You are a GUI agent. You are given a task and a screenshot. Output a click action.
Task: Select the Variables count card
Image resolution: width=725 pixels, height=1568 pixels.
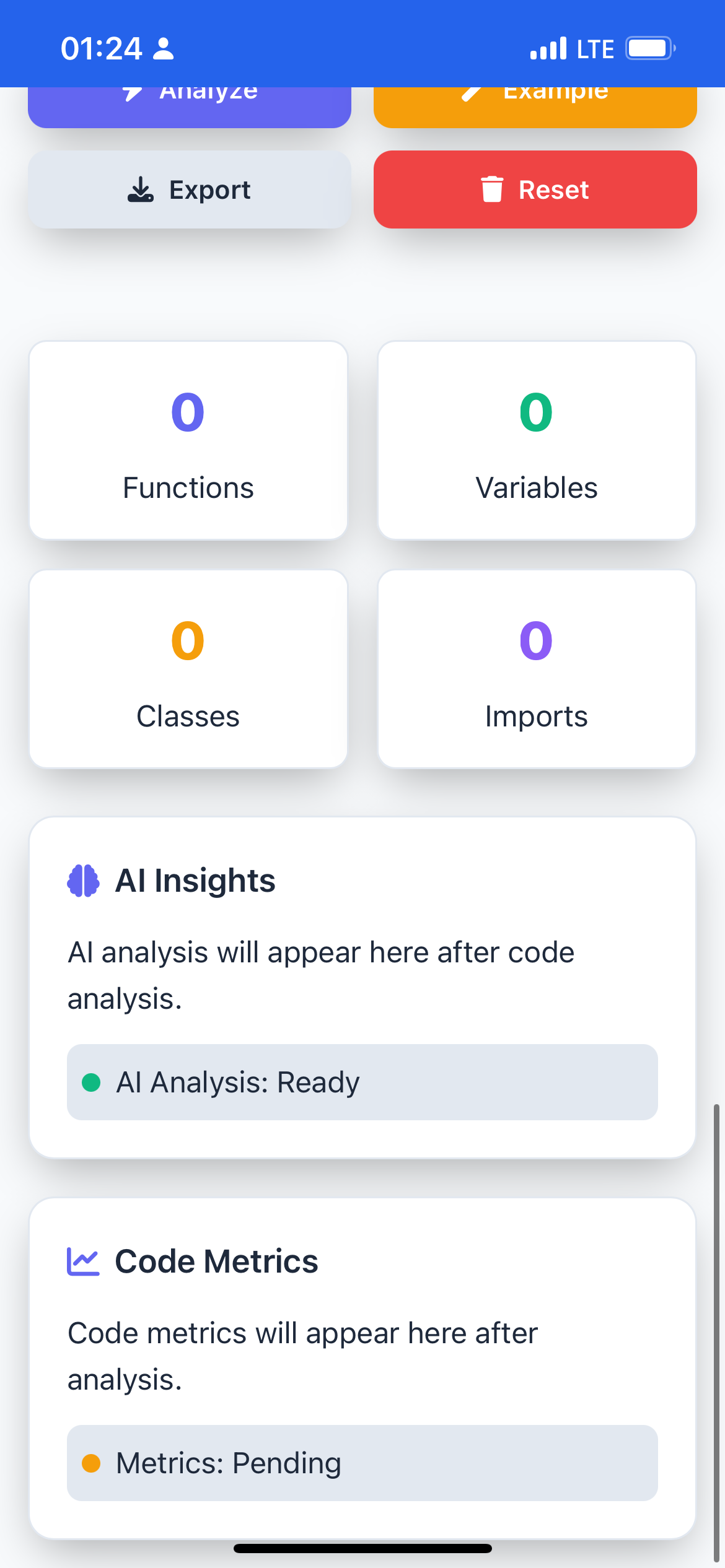[x=537, y=440]
